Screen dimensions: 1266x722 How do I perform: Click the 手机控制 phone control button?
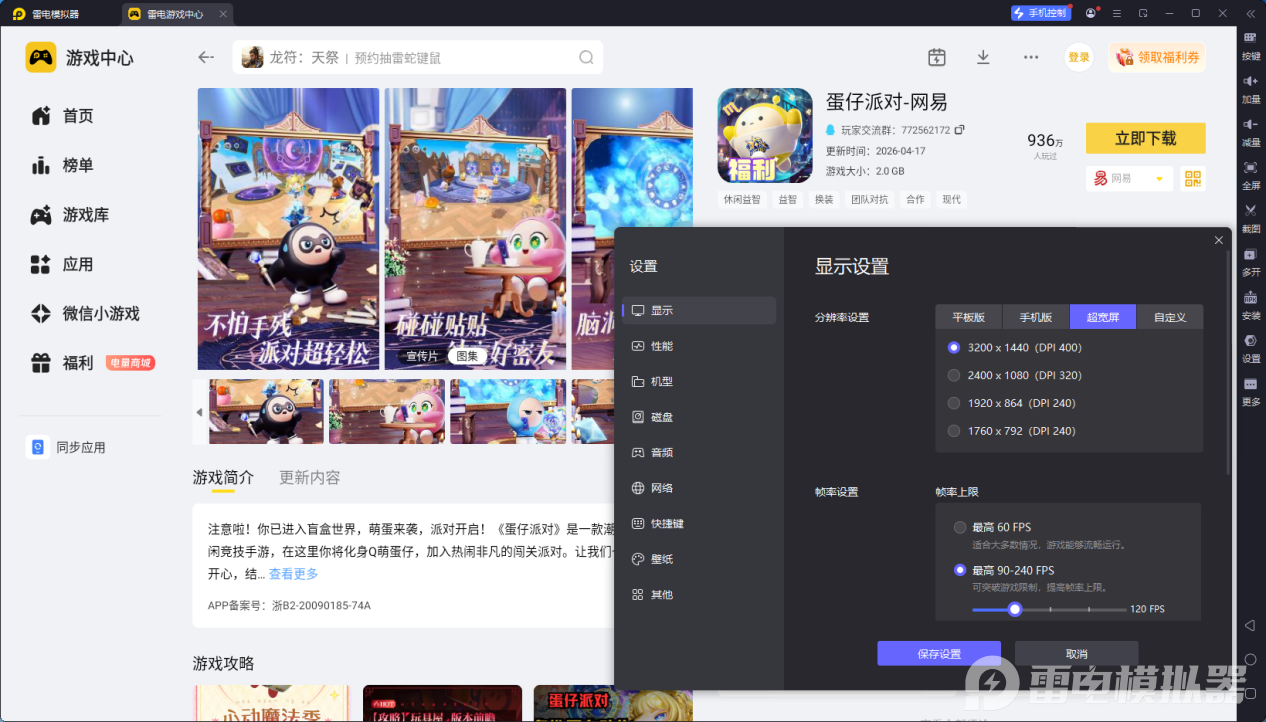[x=1041, y=13]
